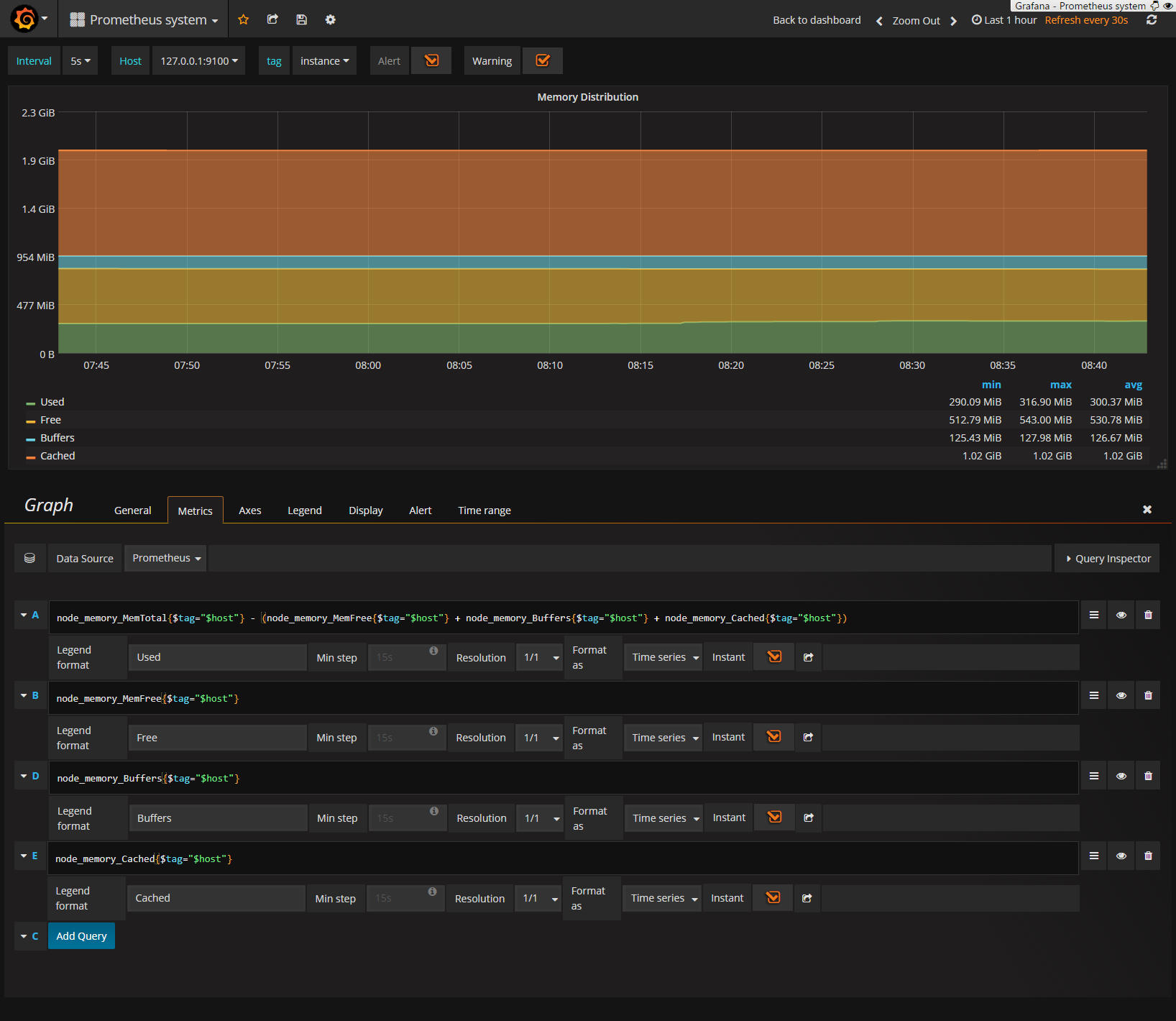The image size is (1176, 1021).
Task: Open the Grafana logo main menu
Action: [x=29, y=19]
